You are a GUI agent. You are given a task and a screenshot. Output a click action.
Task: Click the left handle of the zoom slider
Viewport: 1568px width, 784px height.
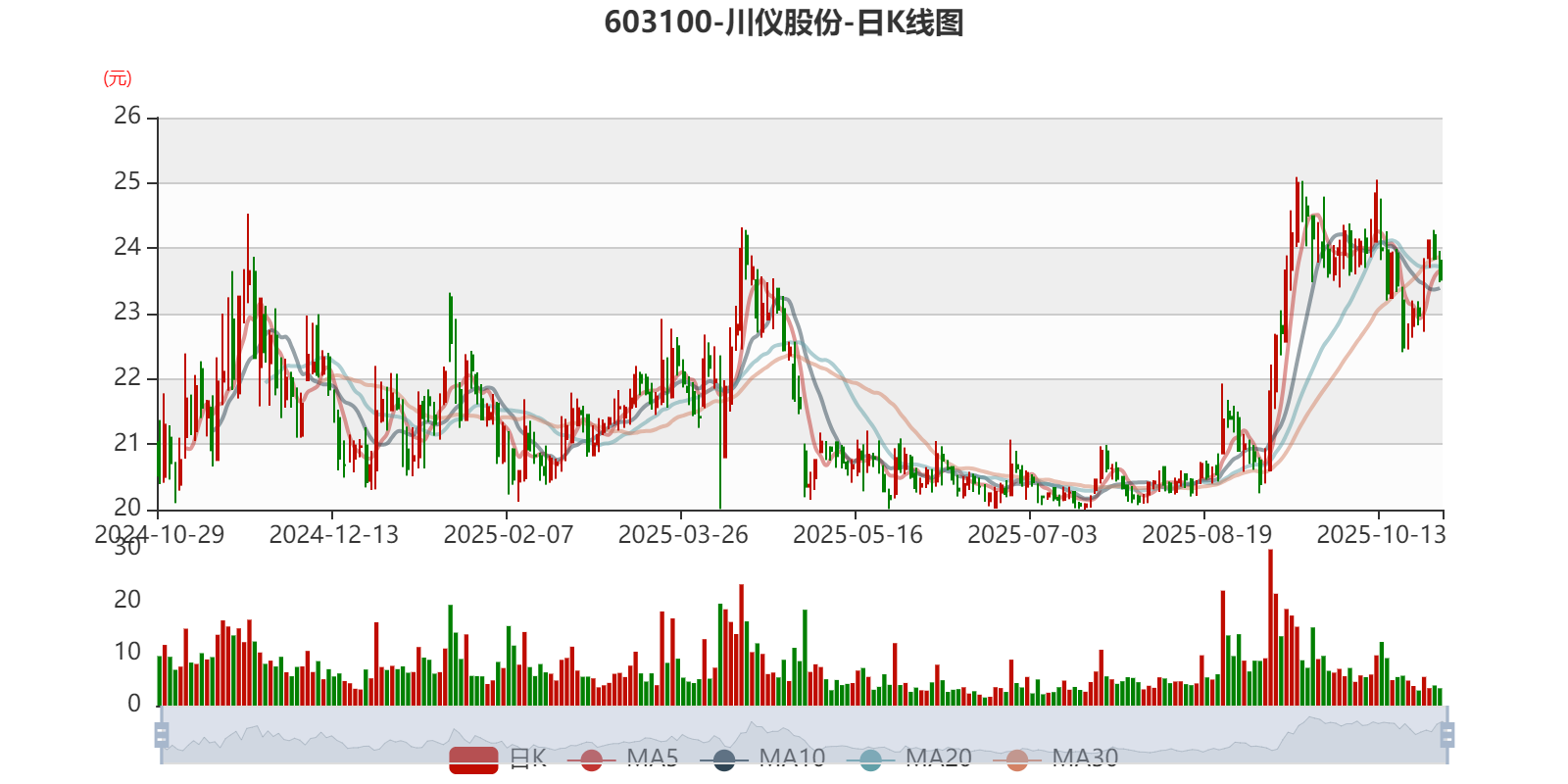tap(162, 735)
